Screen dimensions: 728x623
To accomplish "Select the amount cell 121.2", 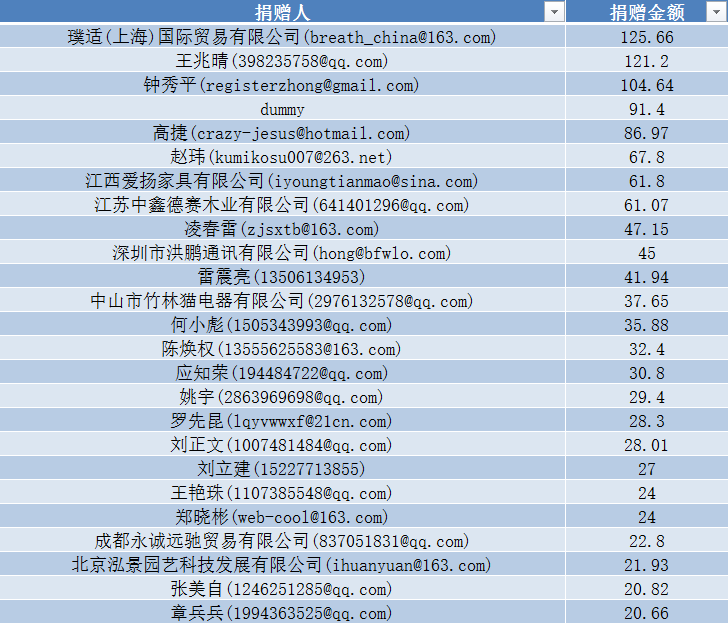I will pos(647,60).
